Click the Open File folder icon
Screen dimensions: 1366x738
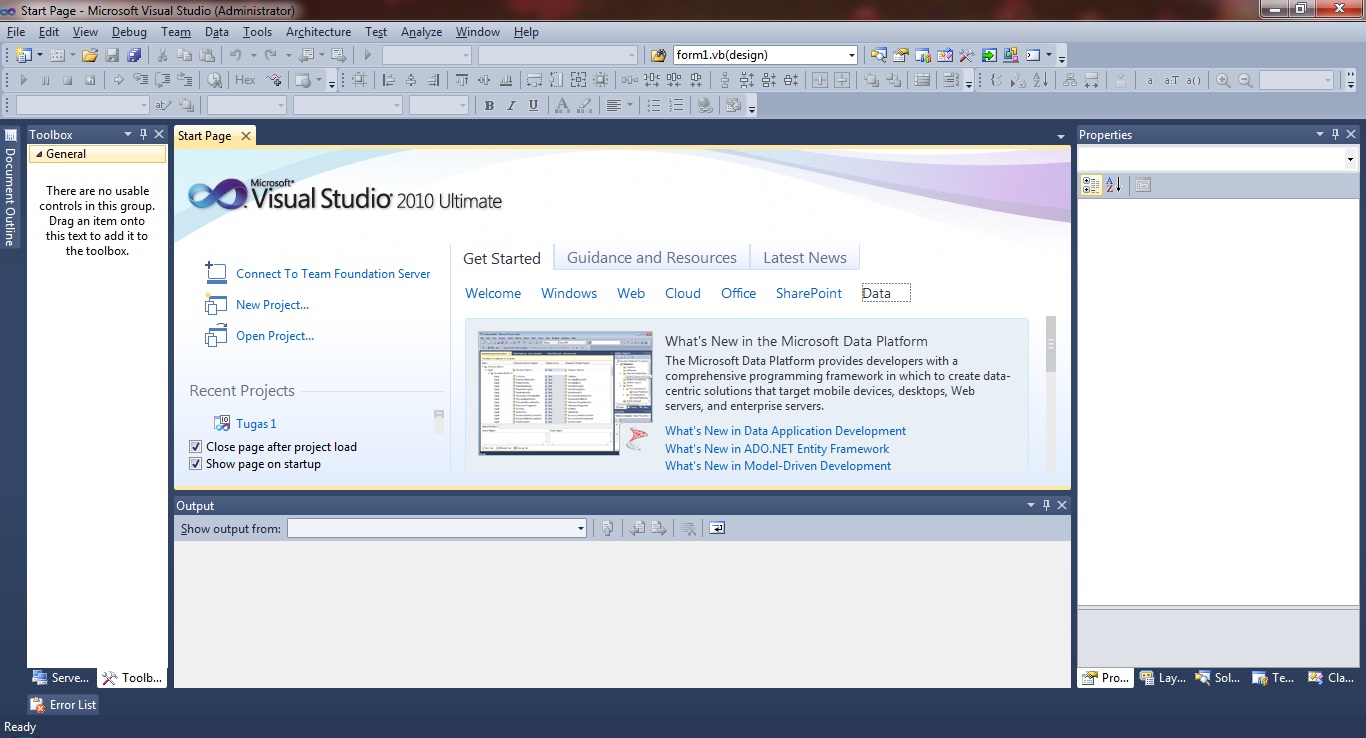coord(90,55)
